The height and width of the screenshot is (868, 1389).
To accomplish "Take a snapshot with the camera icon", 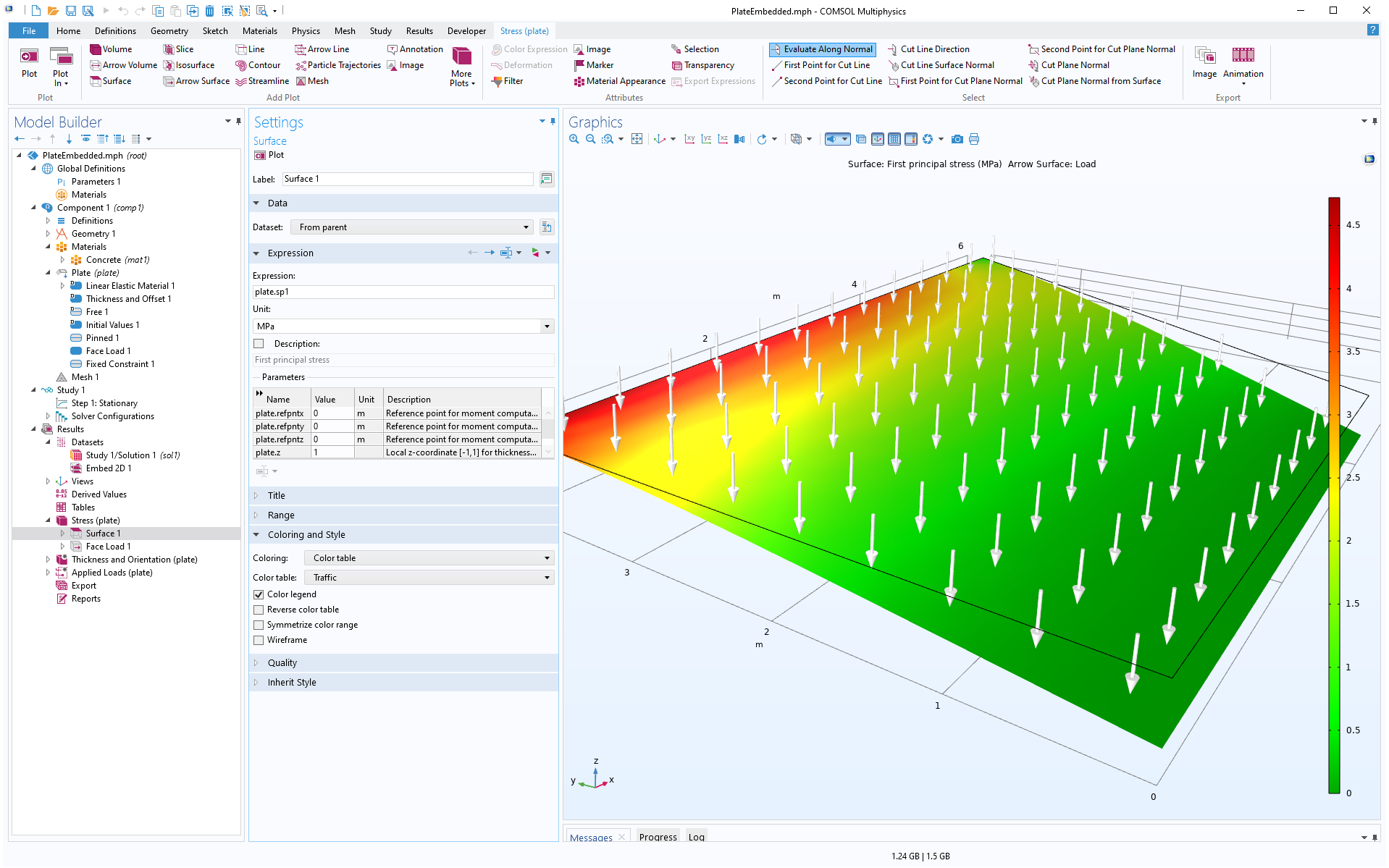I will (957, 139).
